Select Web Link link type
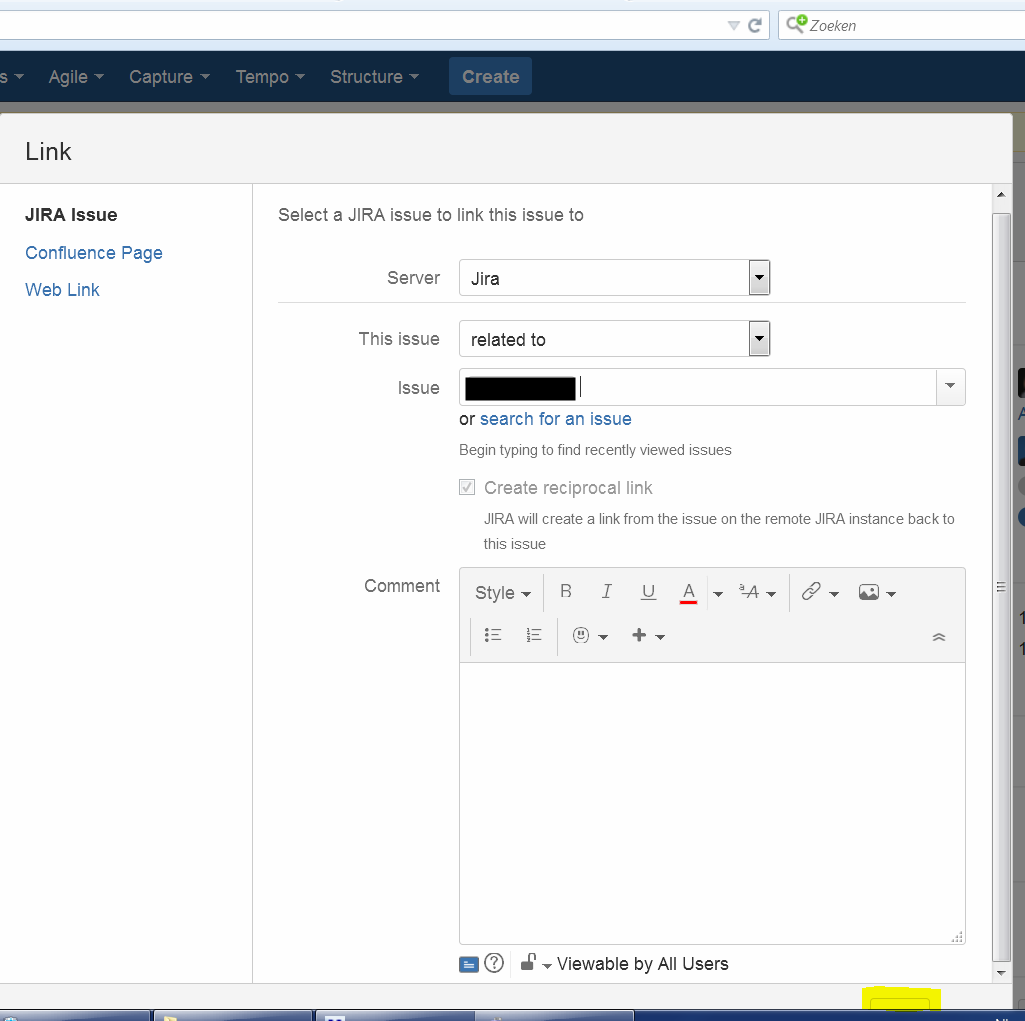The image size is (1025, 1021). click(x=62, y=290)
